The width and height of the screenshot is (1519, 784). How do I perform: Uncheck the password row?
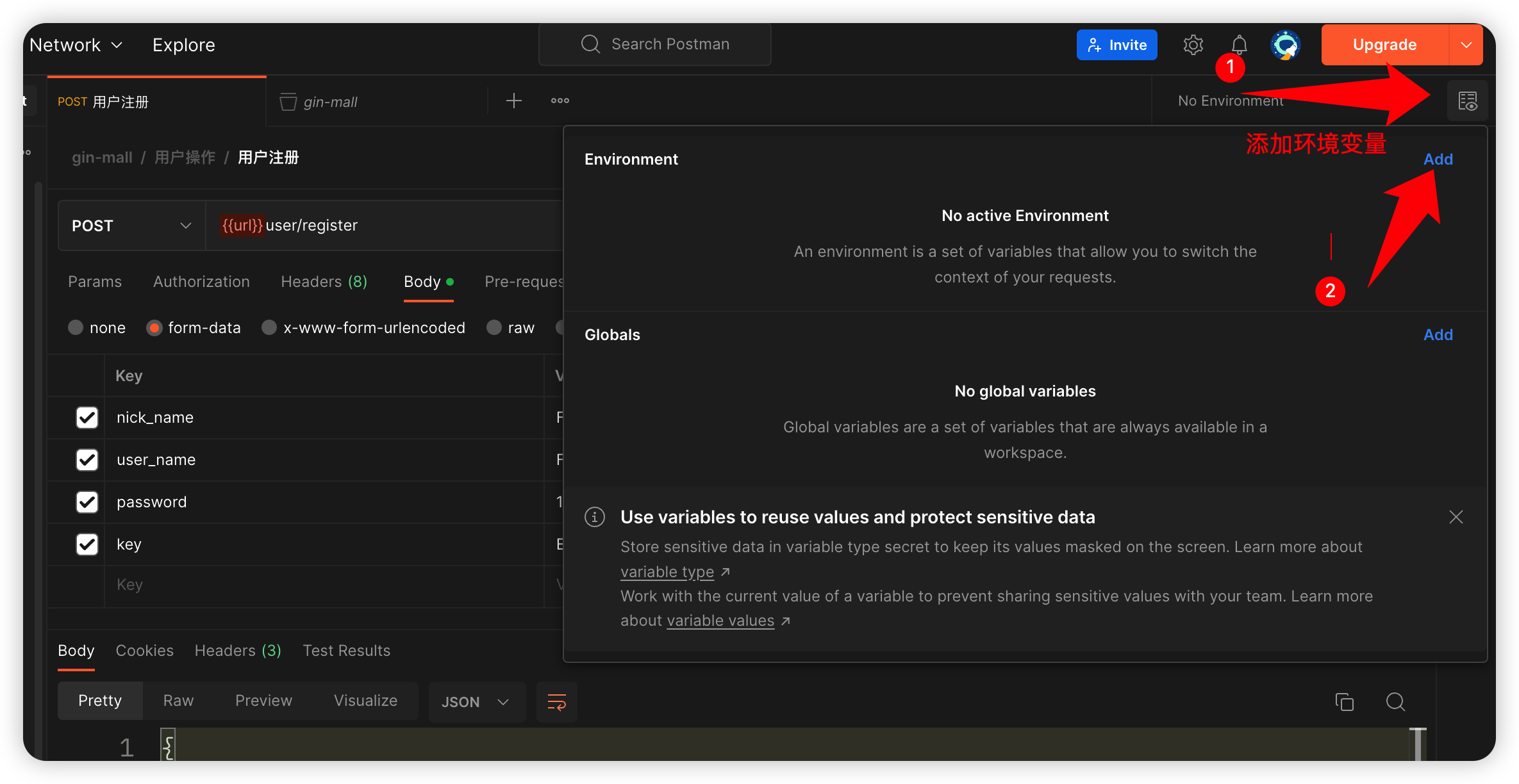pyautogui.click(x=87, y=502)
